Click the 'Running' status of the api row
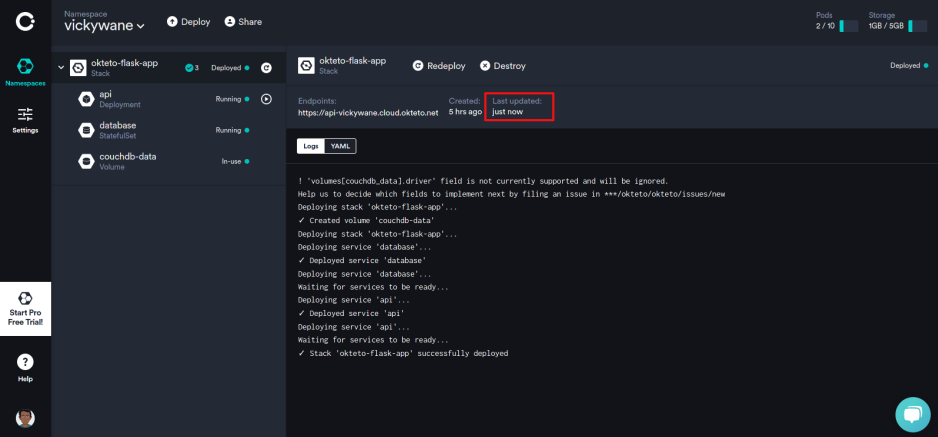 (232, 99)
